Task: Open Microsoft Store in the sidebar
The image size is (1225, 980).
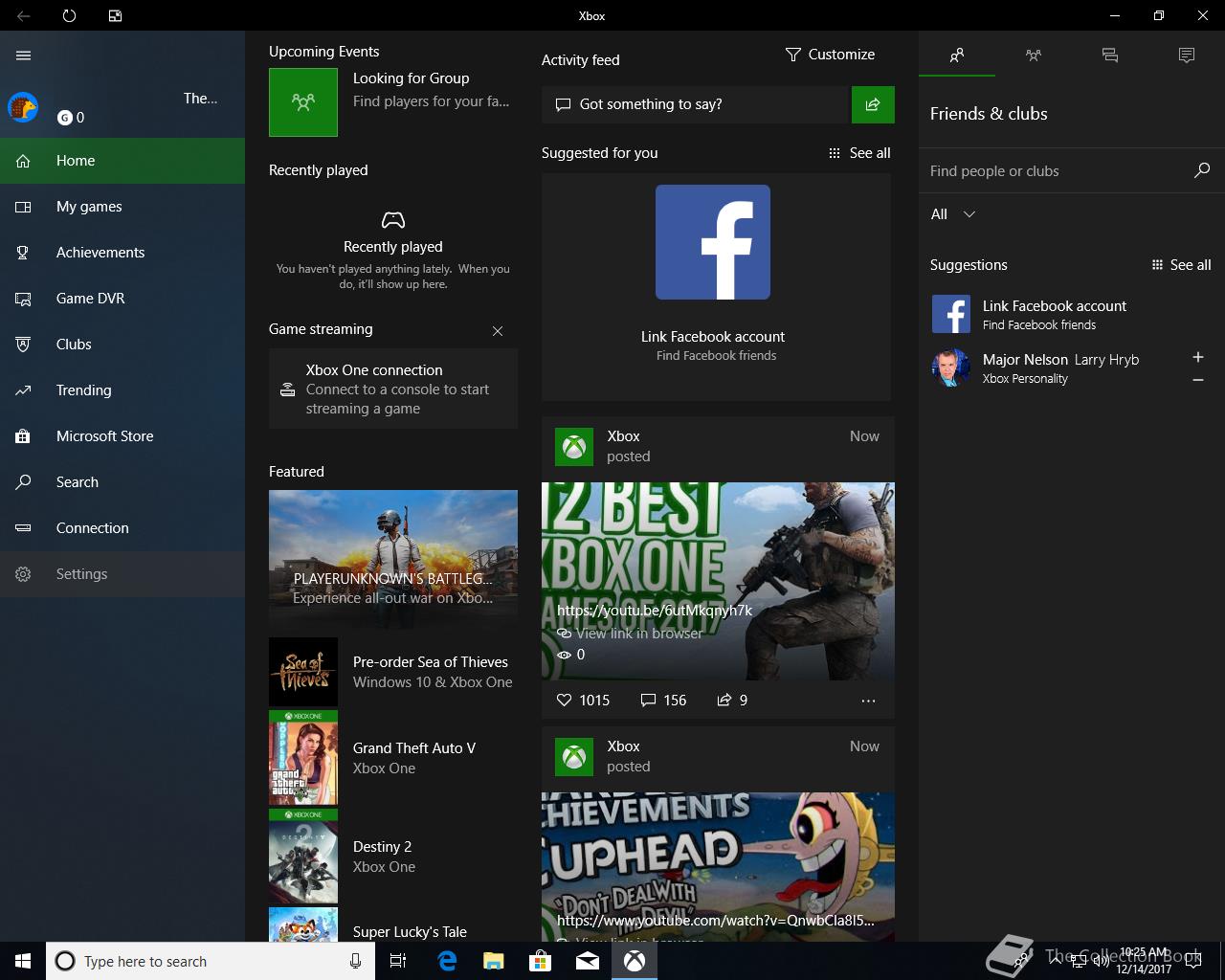Action: tap(122, 436)
